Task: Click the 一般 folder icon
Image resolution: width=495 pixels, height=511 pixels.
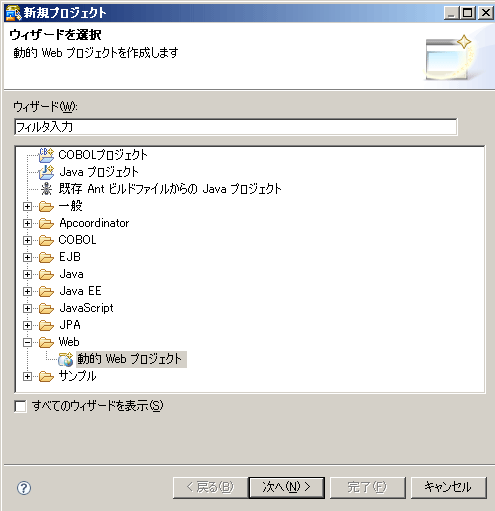Action: click(x=46, y=206)
